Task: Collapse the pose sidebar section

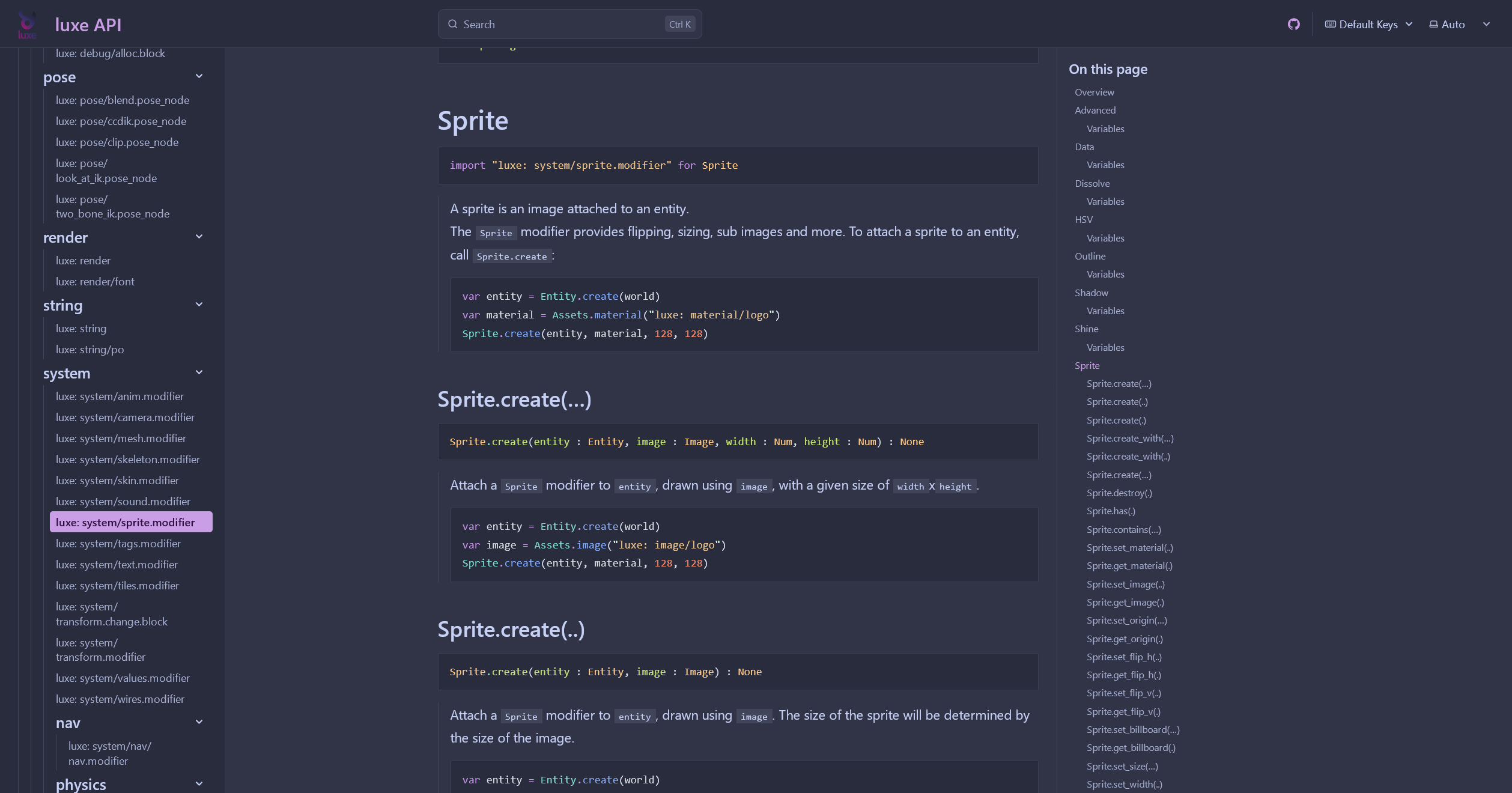Action: [x=199, y=76]
